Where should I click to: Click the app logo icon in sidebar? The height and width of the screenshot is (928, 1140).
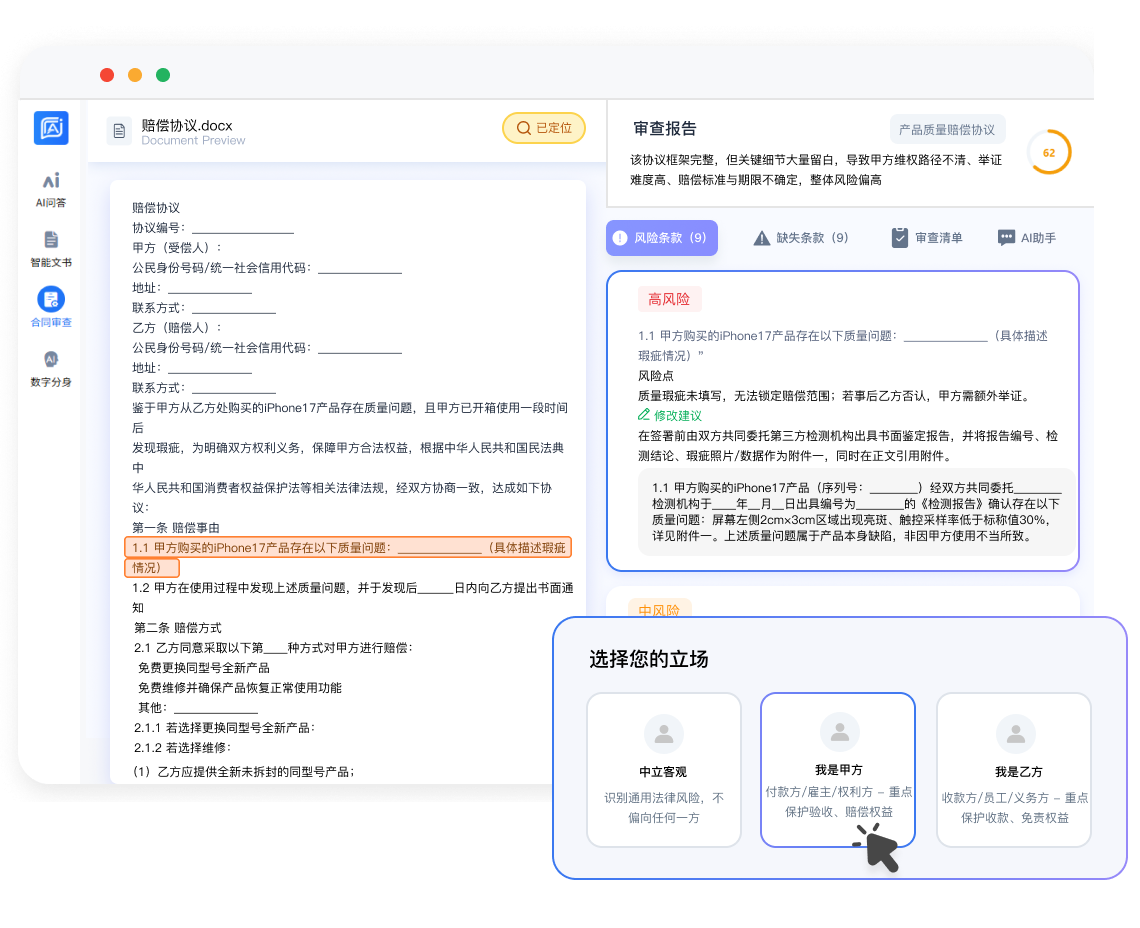point(51,128)
